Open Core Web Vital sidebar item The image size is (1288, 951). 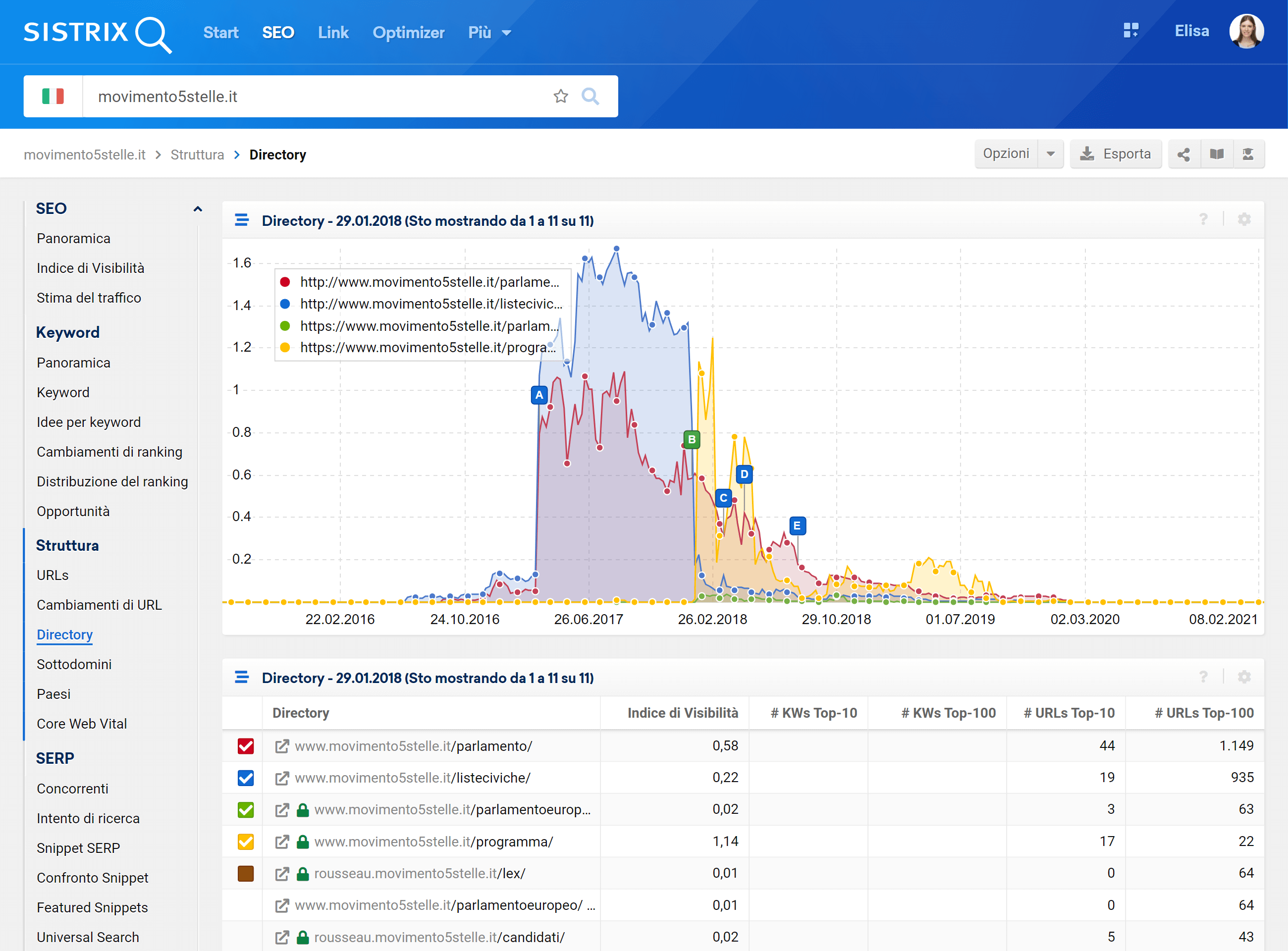[x=82, y=724]
